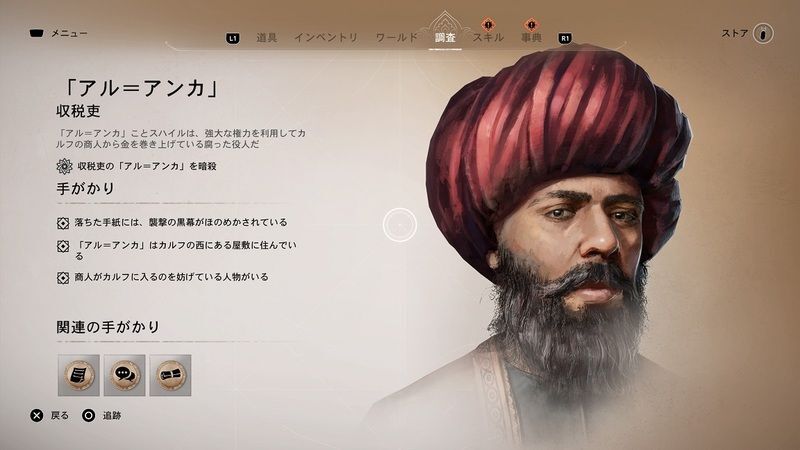800x450 pixels.
Task: Select the merchant obstruction clue marker
Action: tap(63, 278)
